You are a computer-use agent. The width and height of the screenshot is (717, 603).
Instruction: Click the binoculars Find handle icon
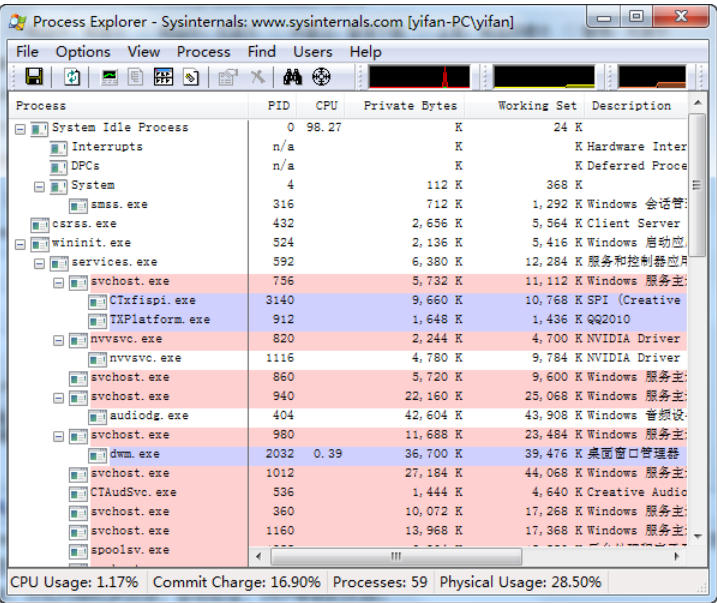pyautogui.click(x=293, y=77)
